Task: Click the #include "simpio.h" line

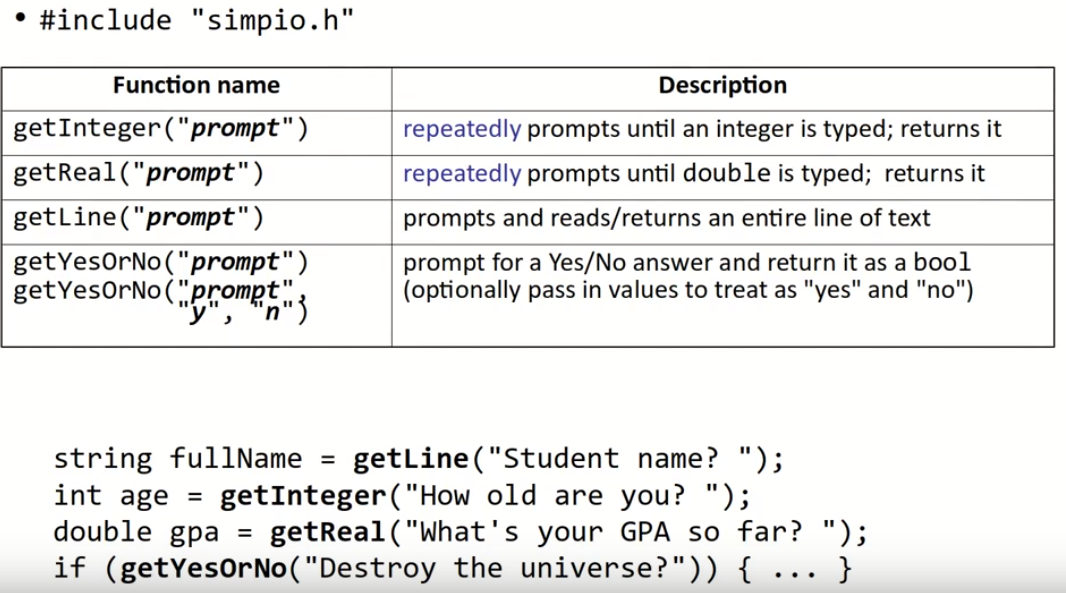Action: pyautogui.click(x=197, y=21)
